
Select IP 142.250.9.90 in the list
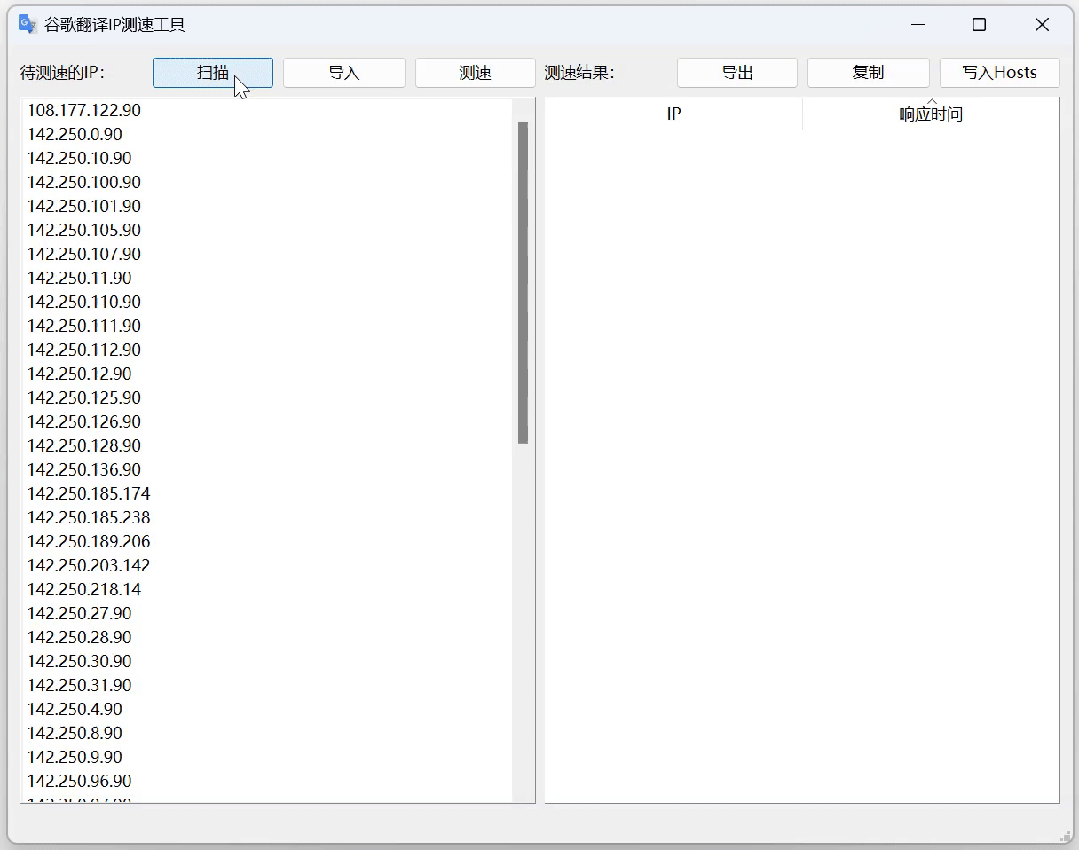click(x=75, y=757)
